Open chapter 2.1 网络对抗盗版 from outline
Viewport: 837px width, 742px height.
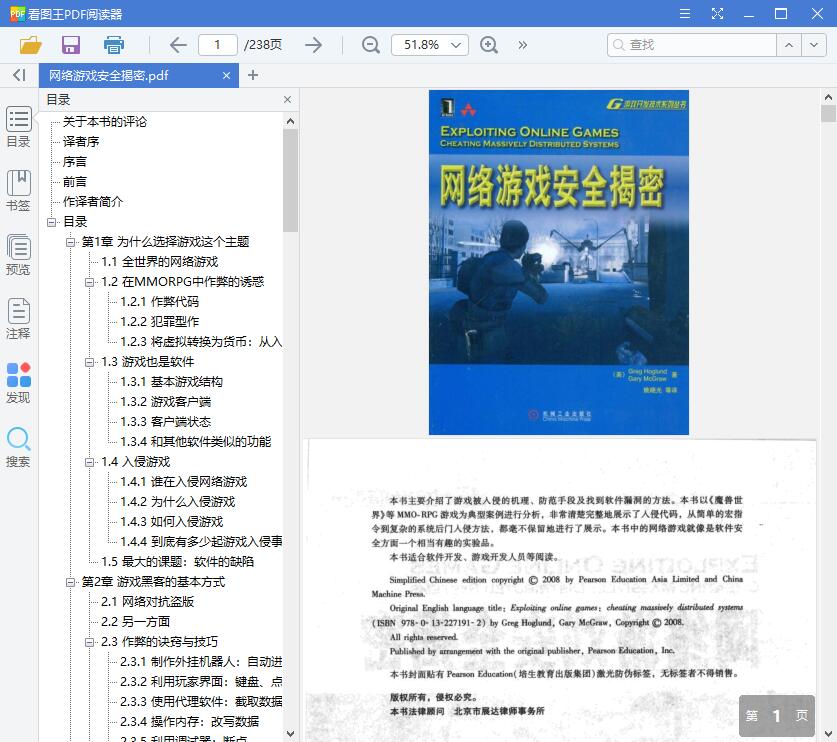tap(146, 601)
